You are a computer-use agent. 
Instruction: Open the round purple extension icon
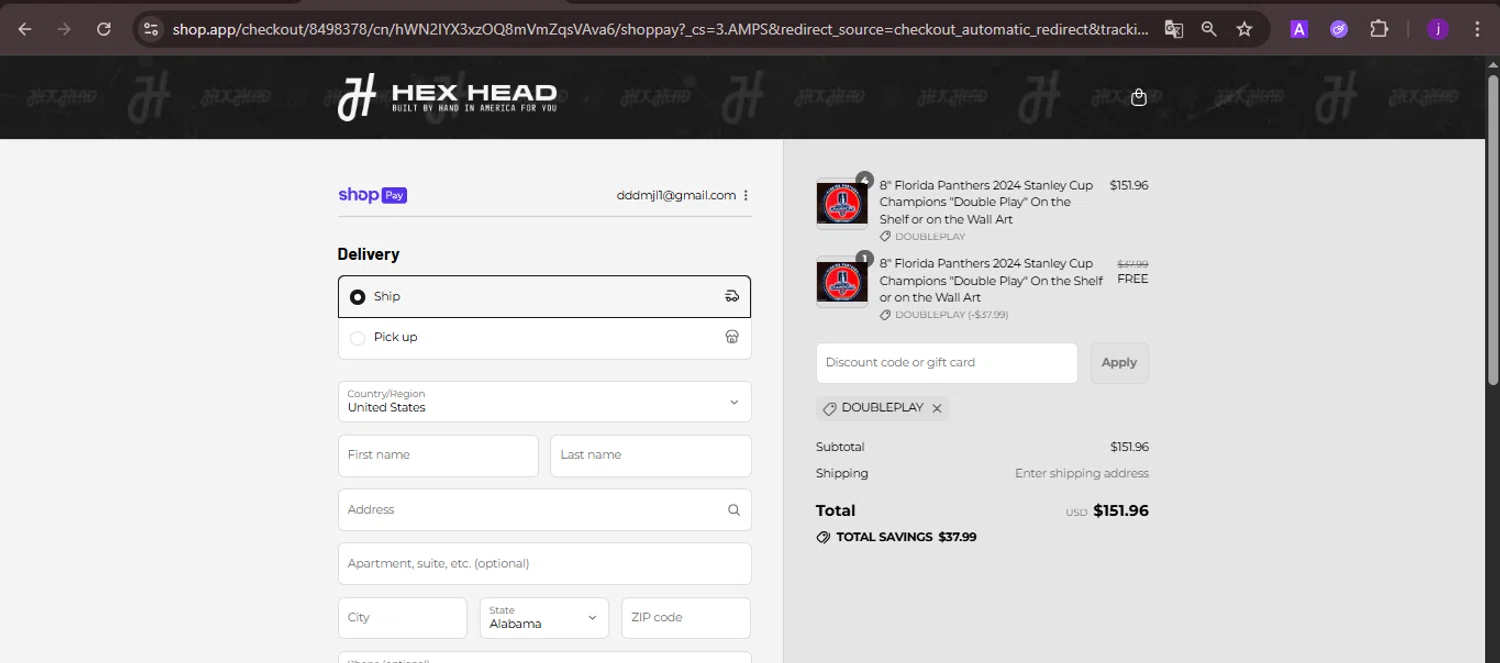tap(1339, 29)
